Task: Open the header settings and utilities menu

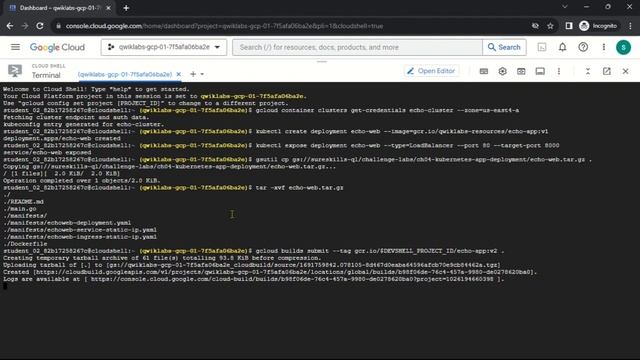Action: tap(604, 47)
